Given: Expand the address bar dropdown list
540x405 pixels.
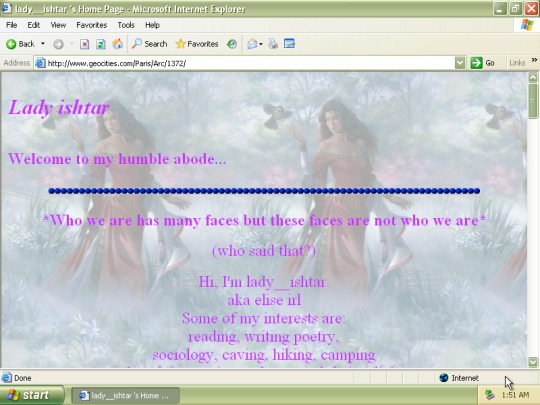Looking at the screenshot, I should [460, 63].
